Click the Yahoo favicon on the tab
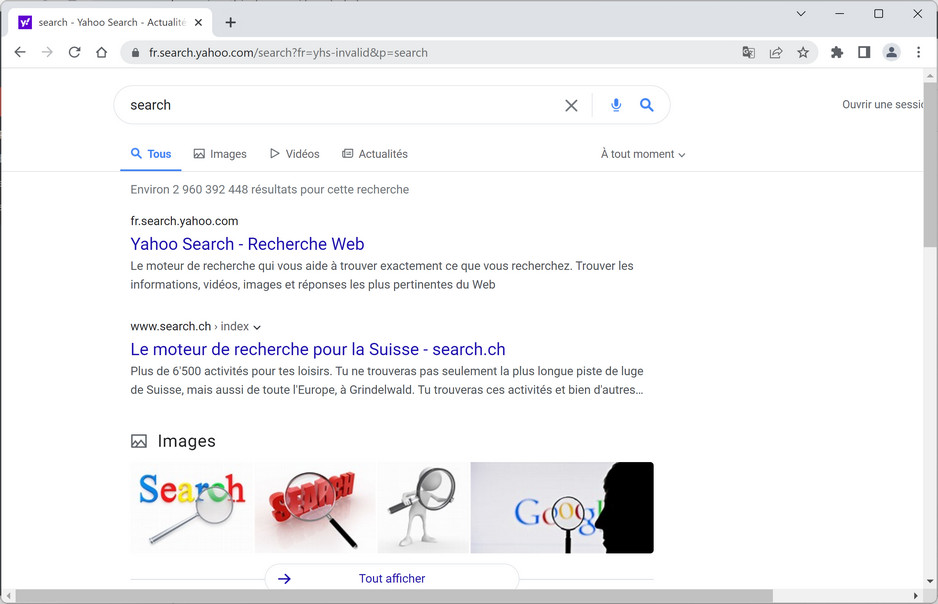The height and width of the screenshot is (604, 938). click(x=25, y=23)
